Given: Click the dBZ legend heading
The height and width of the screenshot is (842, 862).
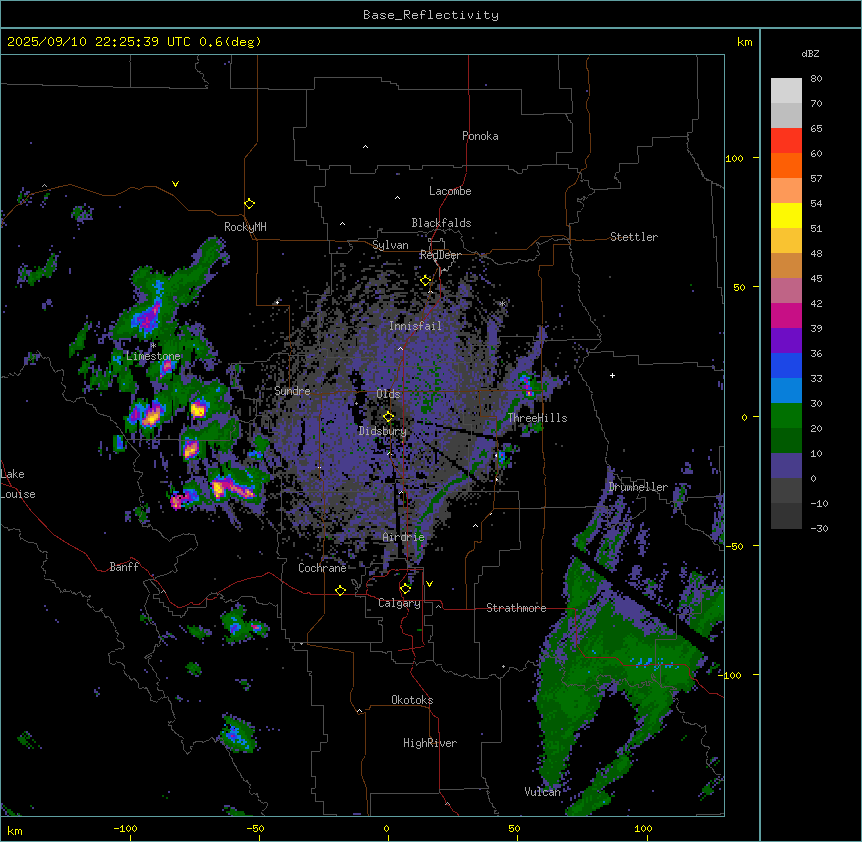Looking at the screenshot, I should (x=810, y=54).
